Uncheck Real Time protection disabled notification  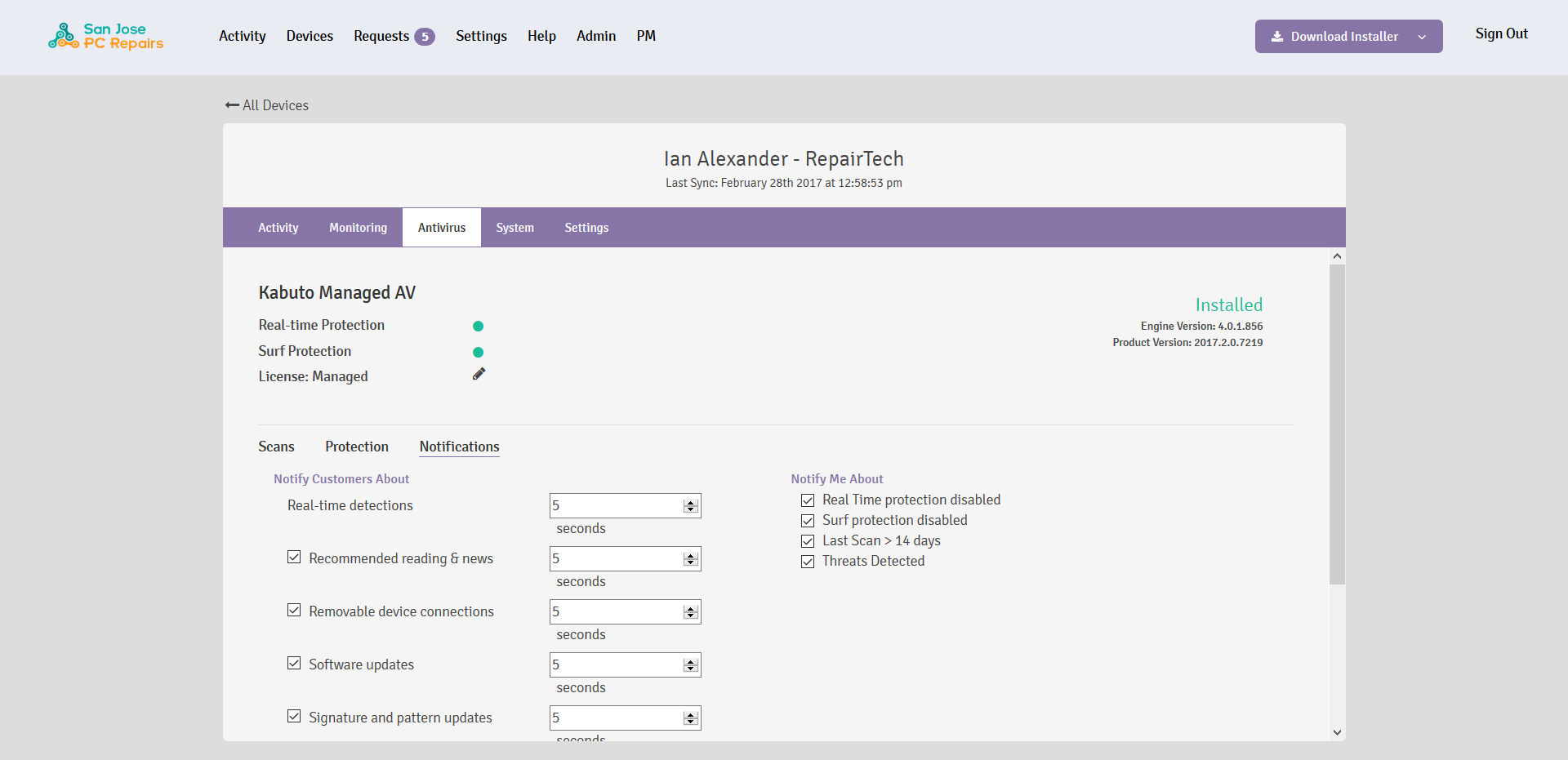pos(808,500)
